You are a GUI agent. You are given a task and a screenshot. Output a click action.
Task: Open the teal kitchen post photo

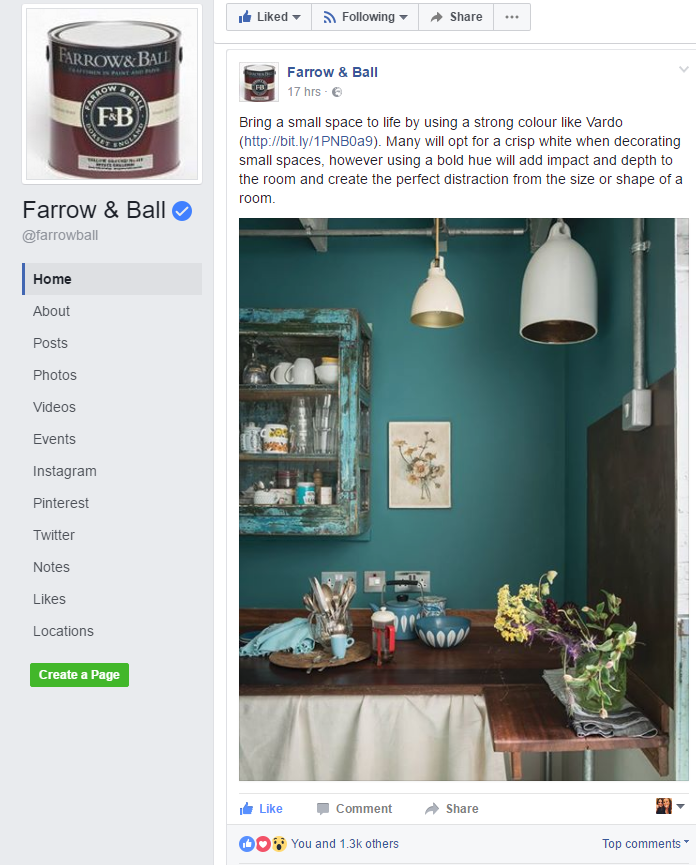[x=464, y=499]
